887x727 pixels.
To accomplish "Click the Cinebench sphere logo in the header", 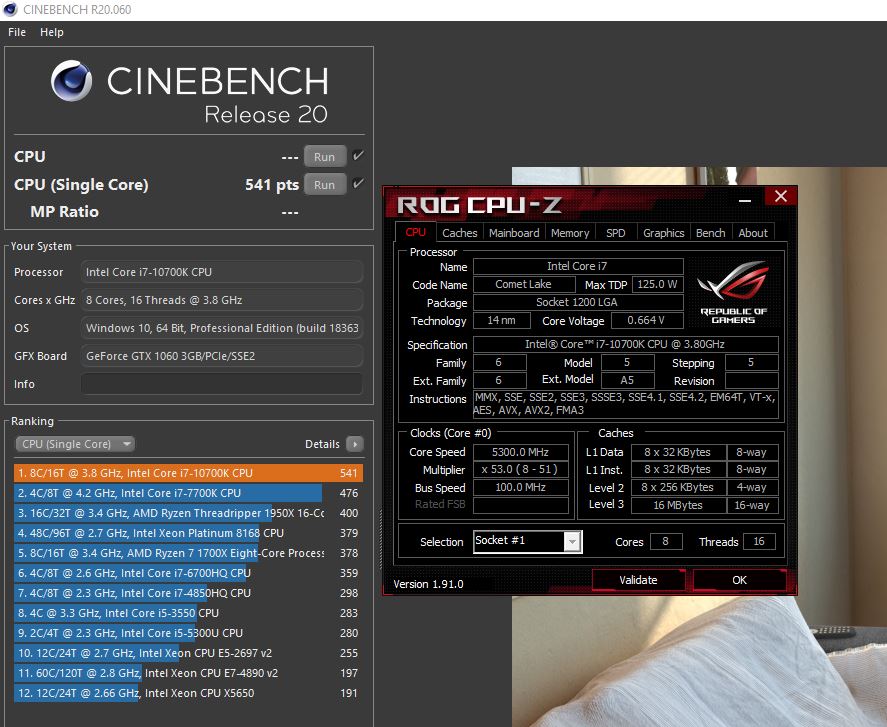I will [x=71, y=81].
